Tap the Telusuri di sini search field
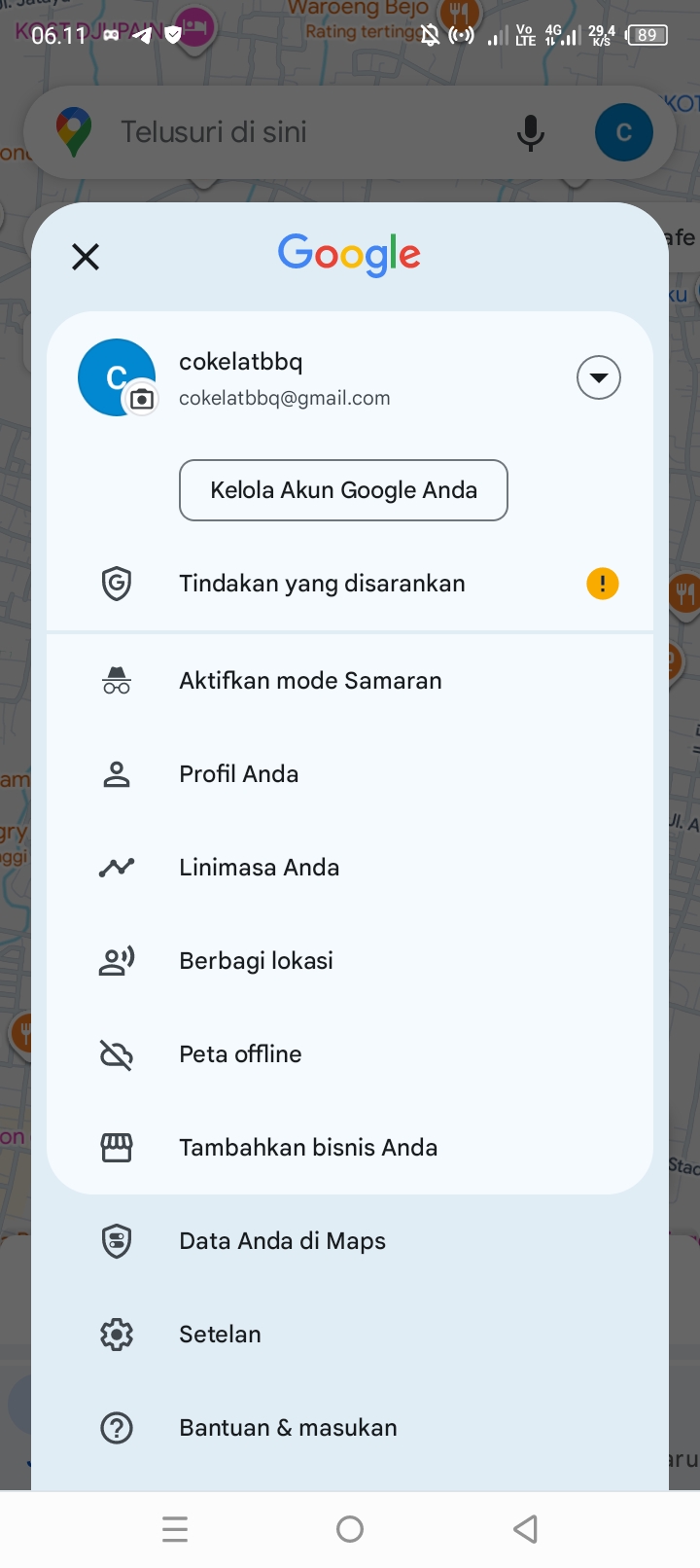700x1568 pixels. coord(292,132)
